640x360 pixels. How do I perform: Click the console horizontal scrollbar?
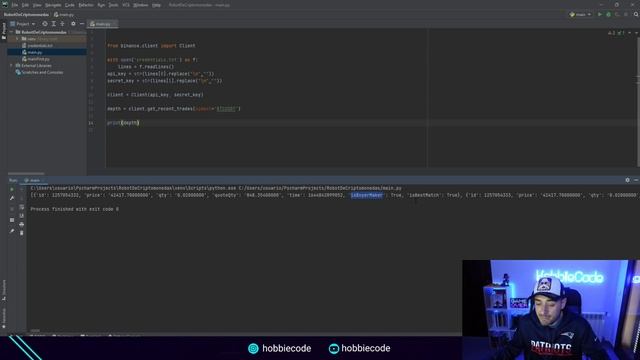pos(35,331)
